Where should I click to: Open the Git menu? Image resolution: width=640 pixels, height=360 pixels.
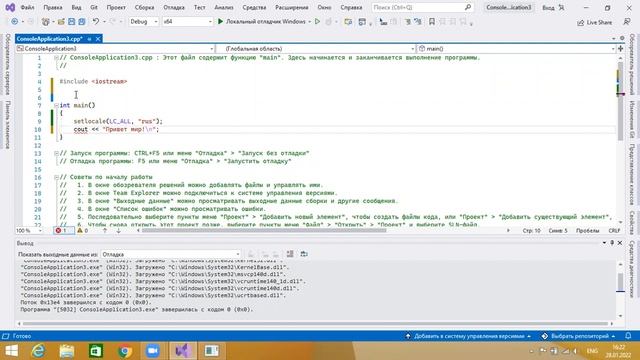pos(94,7)
